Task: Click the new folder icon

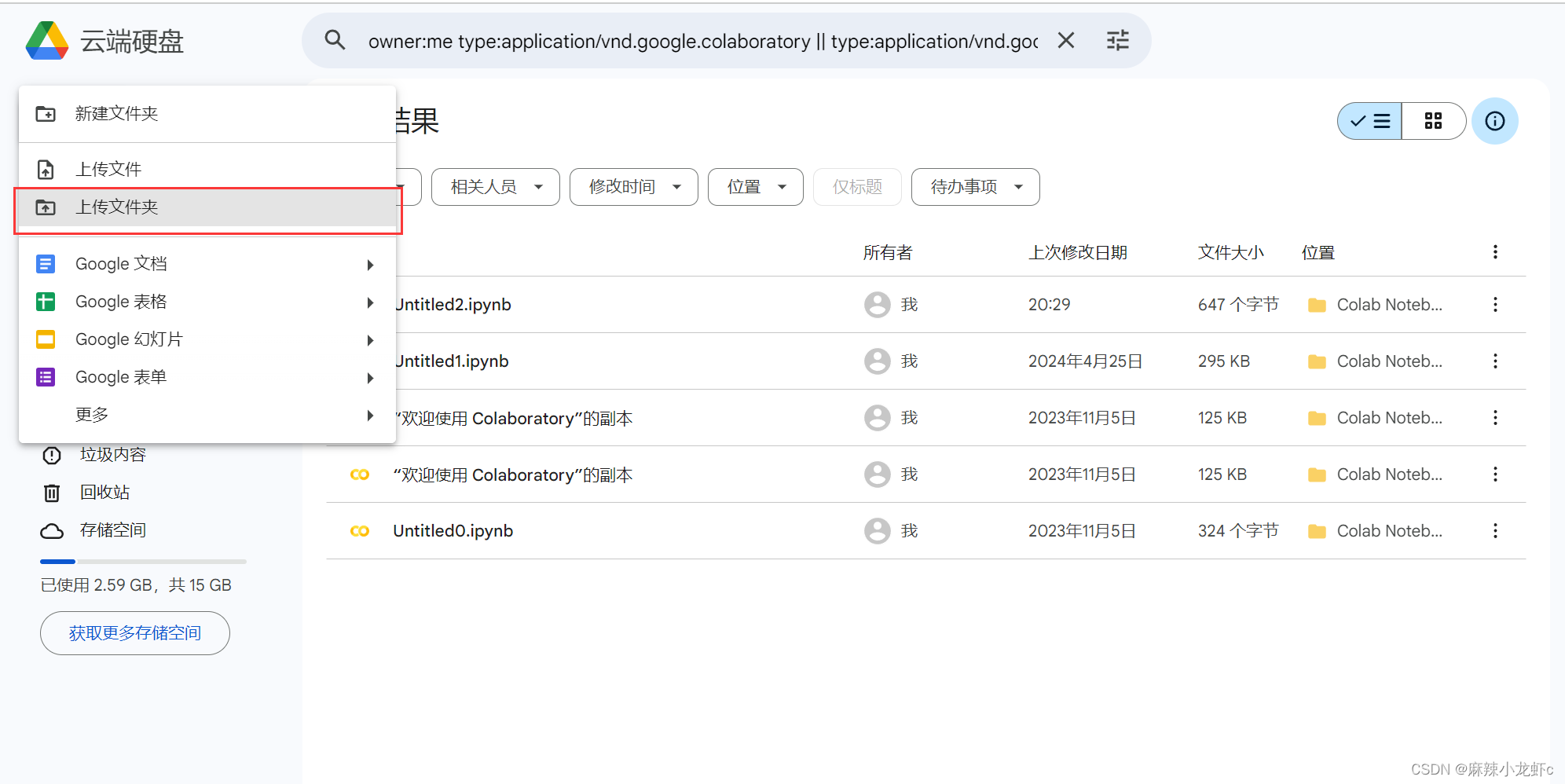Action: 46,114
